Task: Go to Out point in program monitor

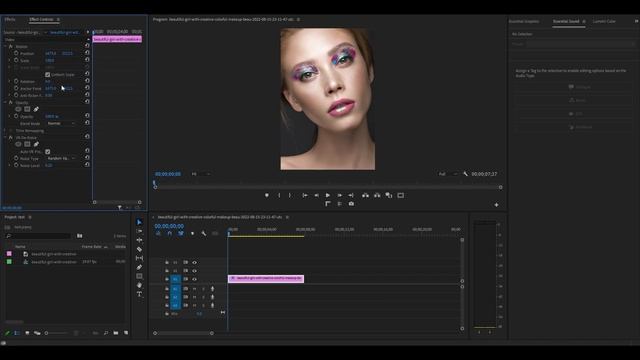Action: pos(351,196)
